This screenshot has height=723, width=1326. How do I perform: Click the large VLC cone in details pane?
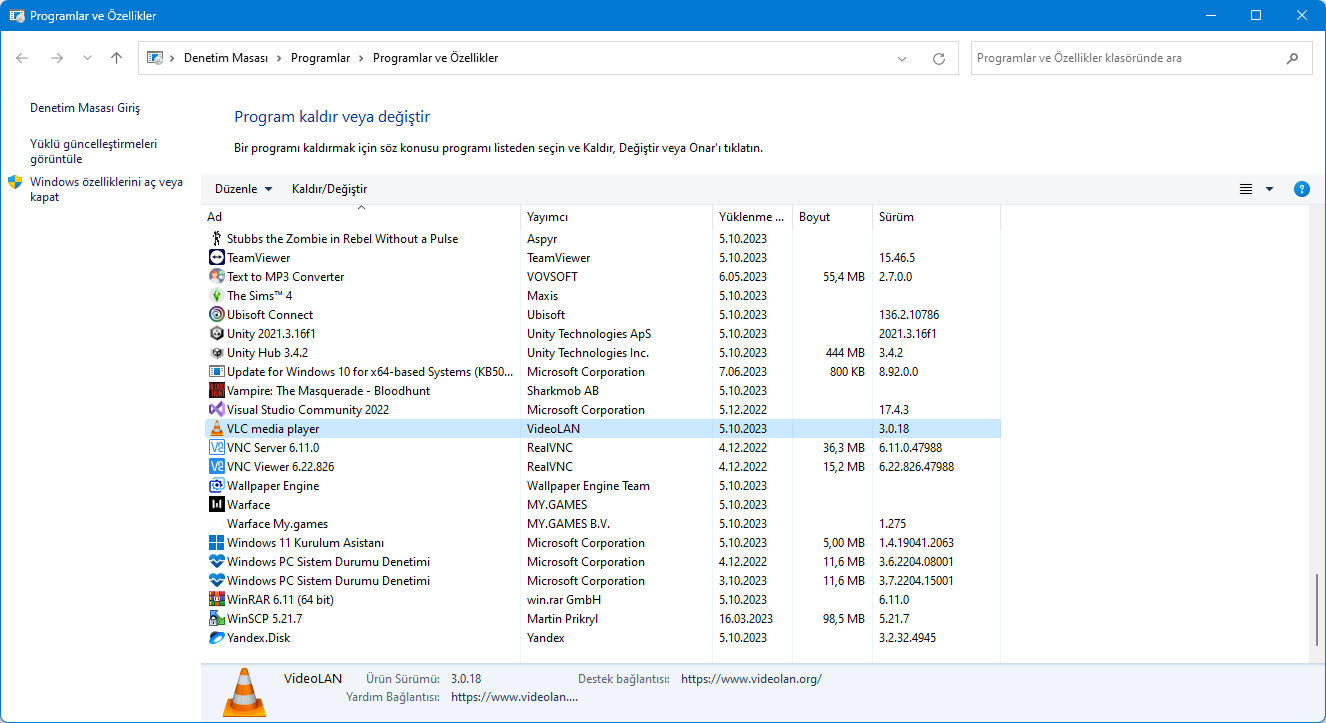243,691
